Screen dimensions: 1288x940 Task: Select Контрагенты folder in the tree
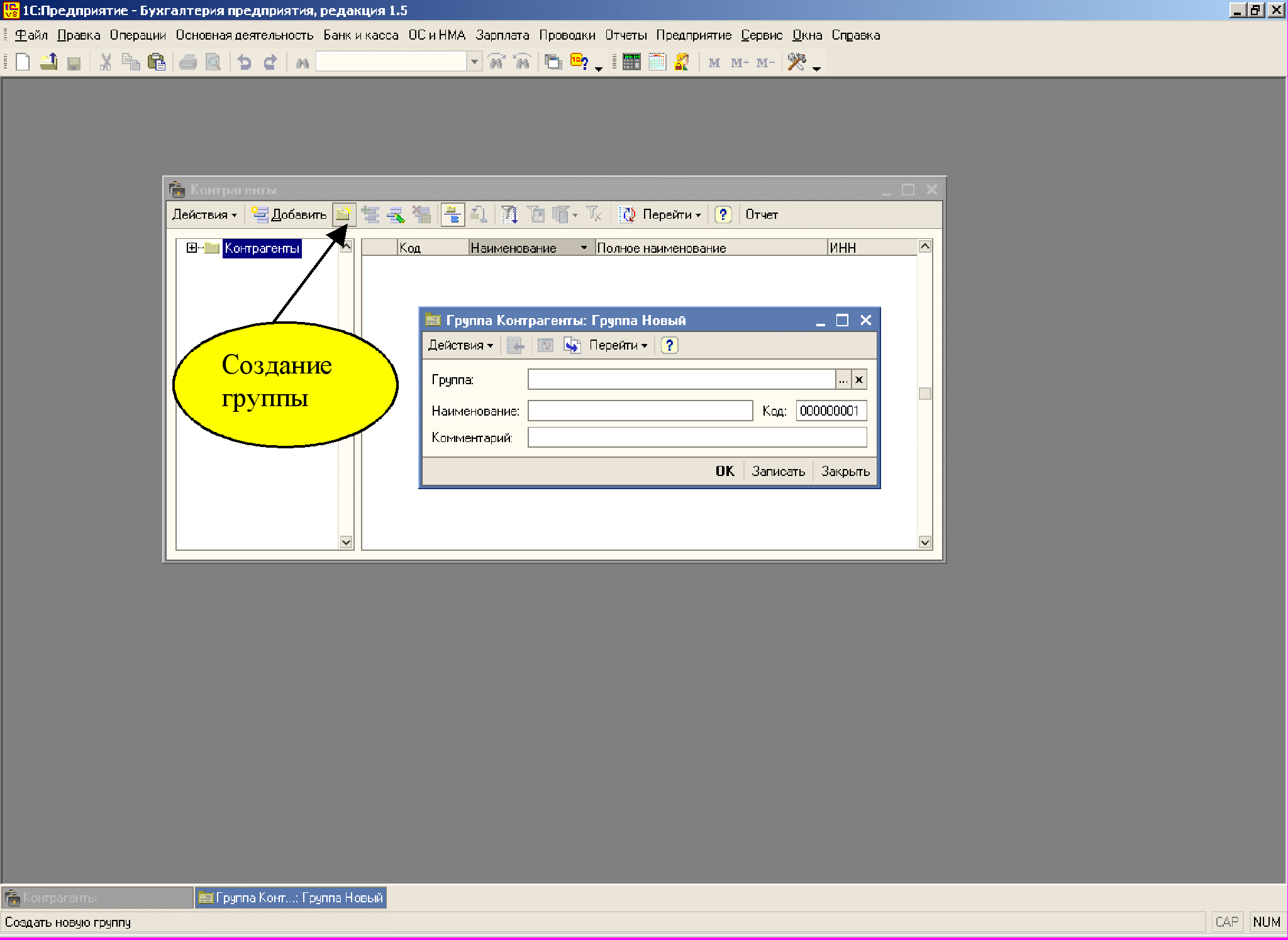[262, 248]
